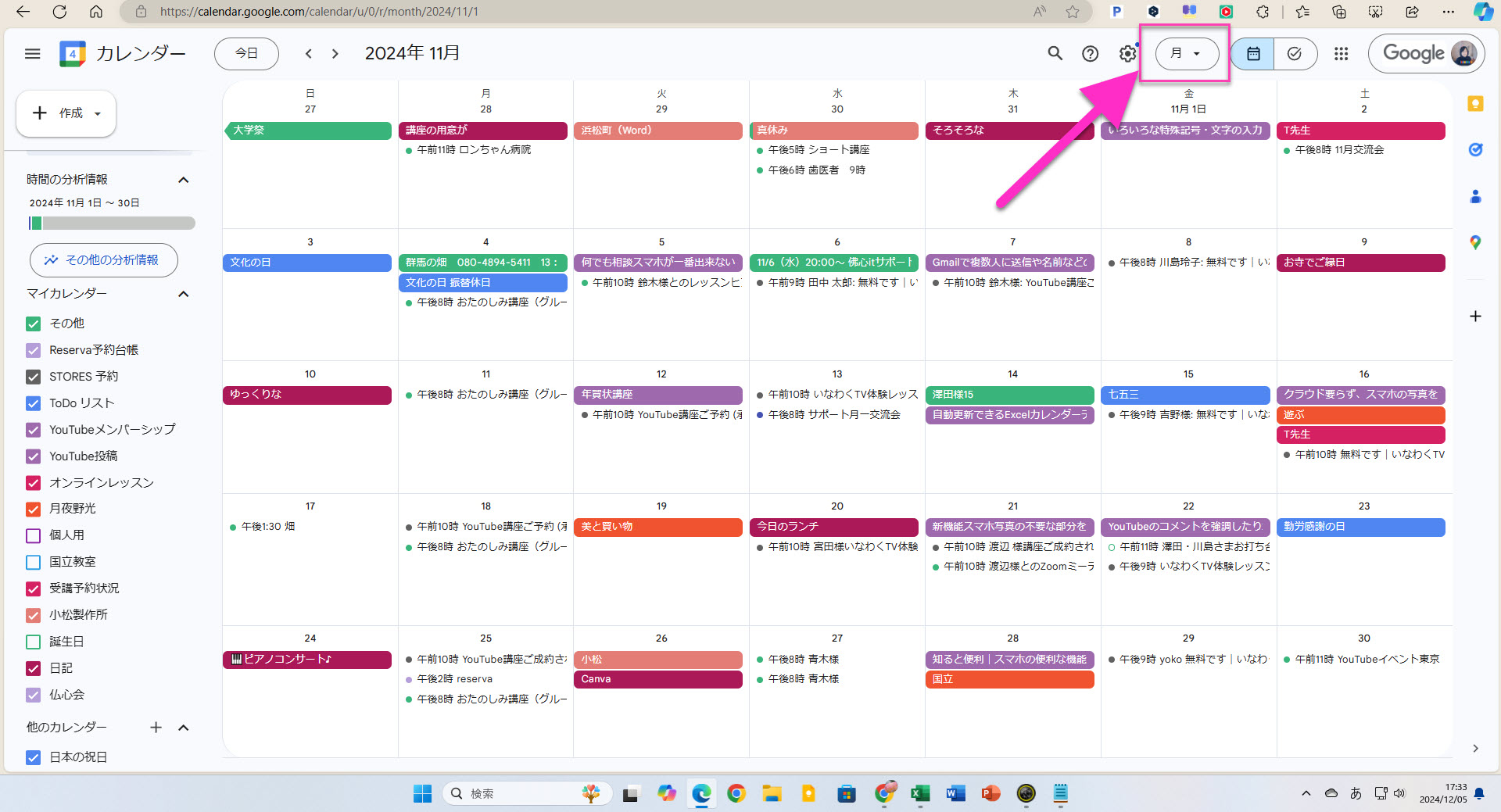Open the support help icon
The image size is (1501, 812).
(1090, 53)
